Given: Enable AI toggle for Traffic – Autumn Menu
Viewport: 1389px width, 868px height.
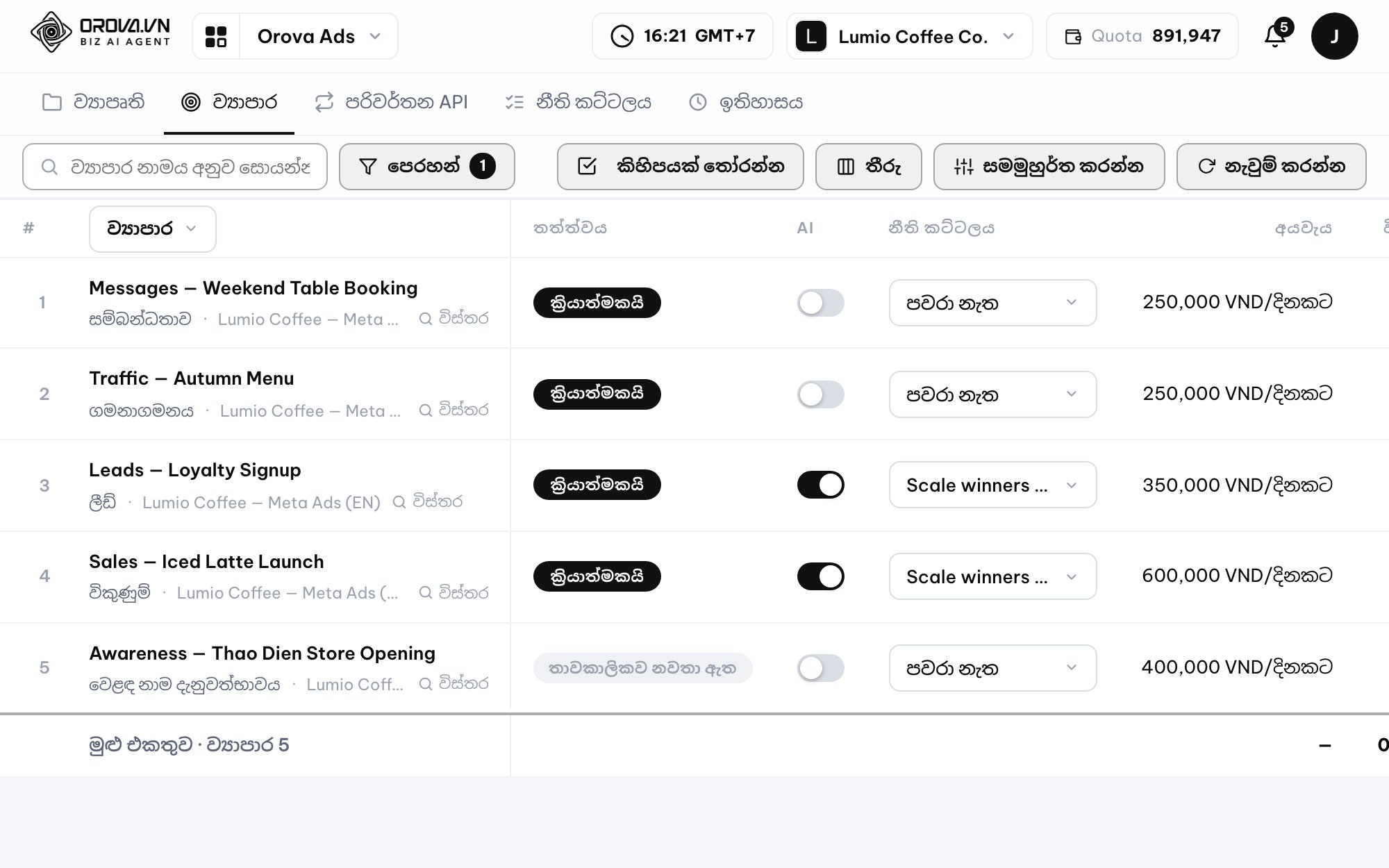Looking at the screenshot, I should [x=820, y=394].
